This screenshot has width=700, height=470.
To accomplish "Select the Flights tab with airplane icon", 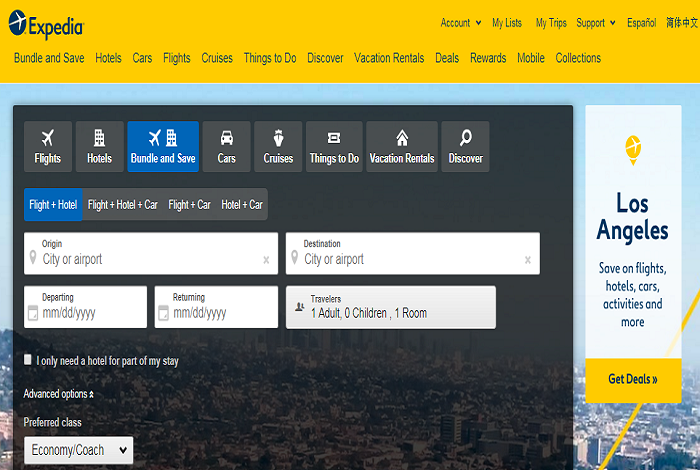I will click(x=48, y=146).
